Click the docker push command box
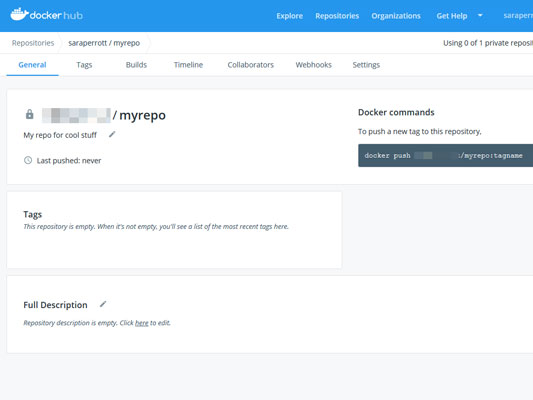 pyautogui.click(x=445, y=155)
